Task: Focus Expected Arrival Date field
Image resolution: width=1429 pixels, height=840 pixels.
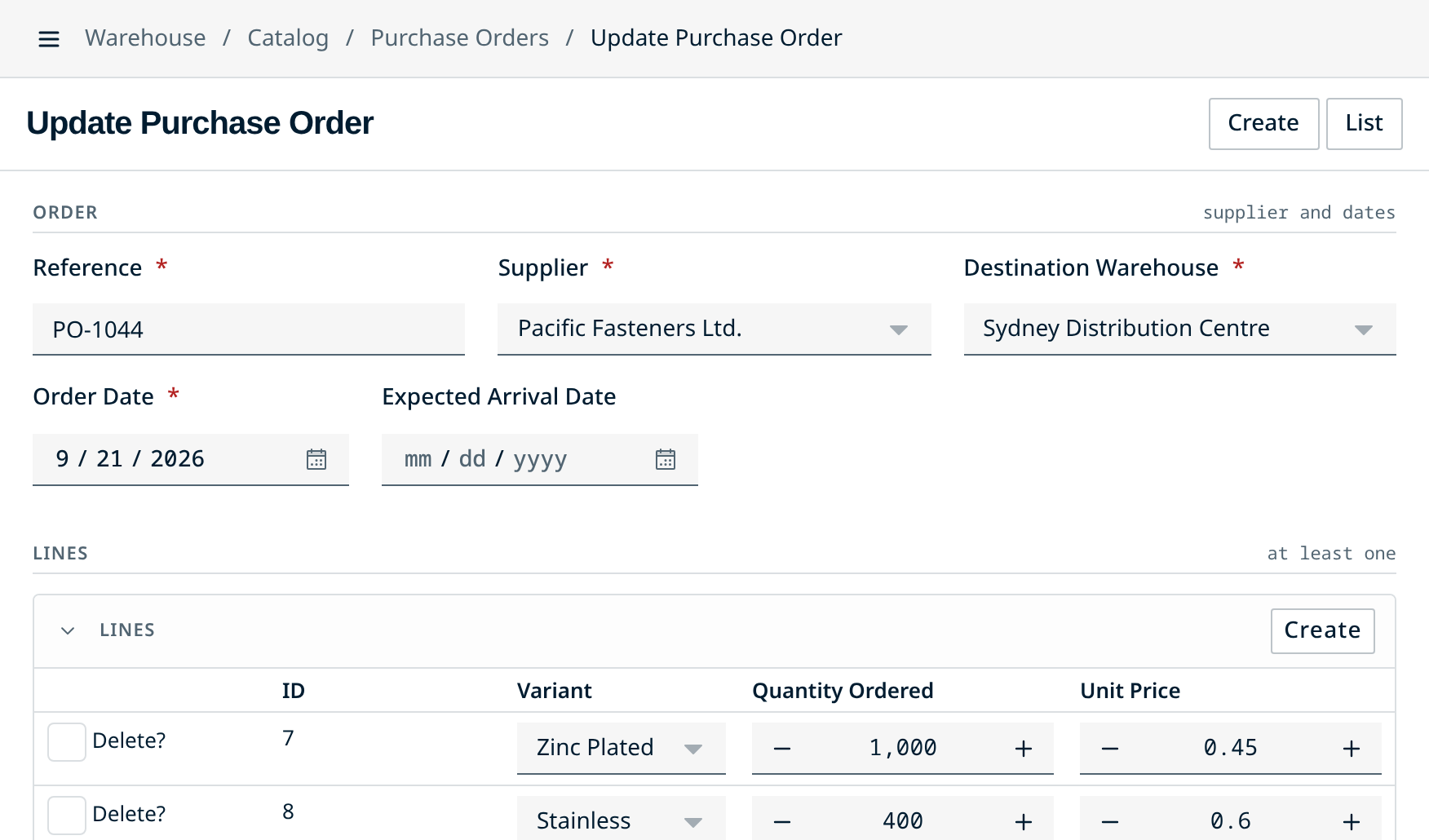Action: click(540, 460)
